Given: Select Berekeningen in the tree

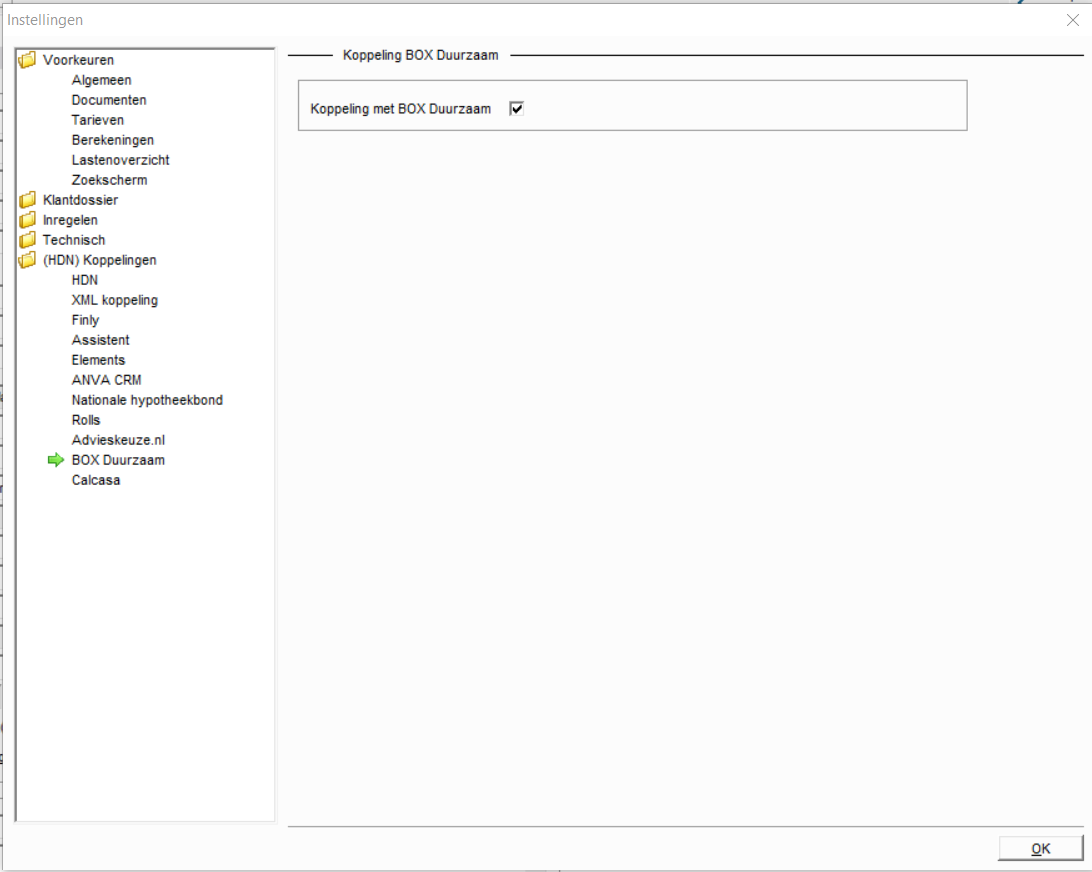Looking at the screenshot, I should (113, 140).
